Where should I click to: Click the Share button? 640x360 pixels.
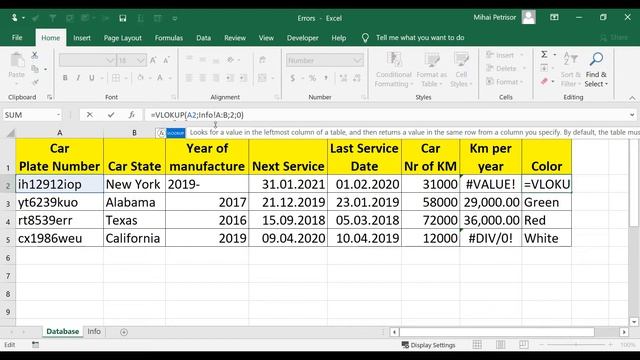click(x=614, y=38)
